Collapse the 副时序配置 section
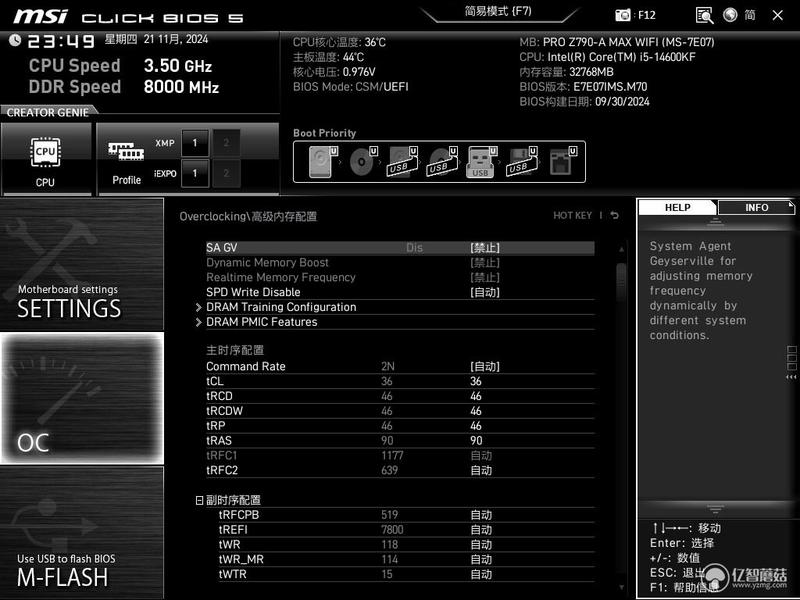The height and width of the screenshot is (600, 800). [199, 501]
